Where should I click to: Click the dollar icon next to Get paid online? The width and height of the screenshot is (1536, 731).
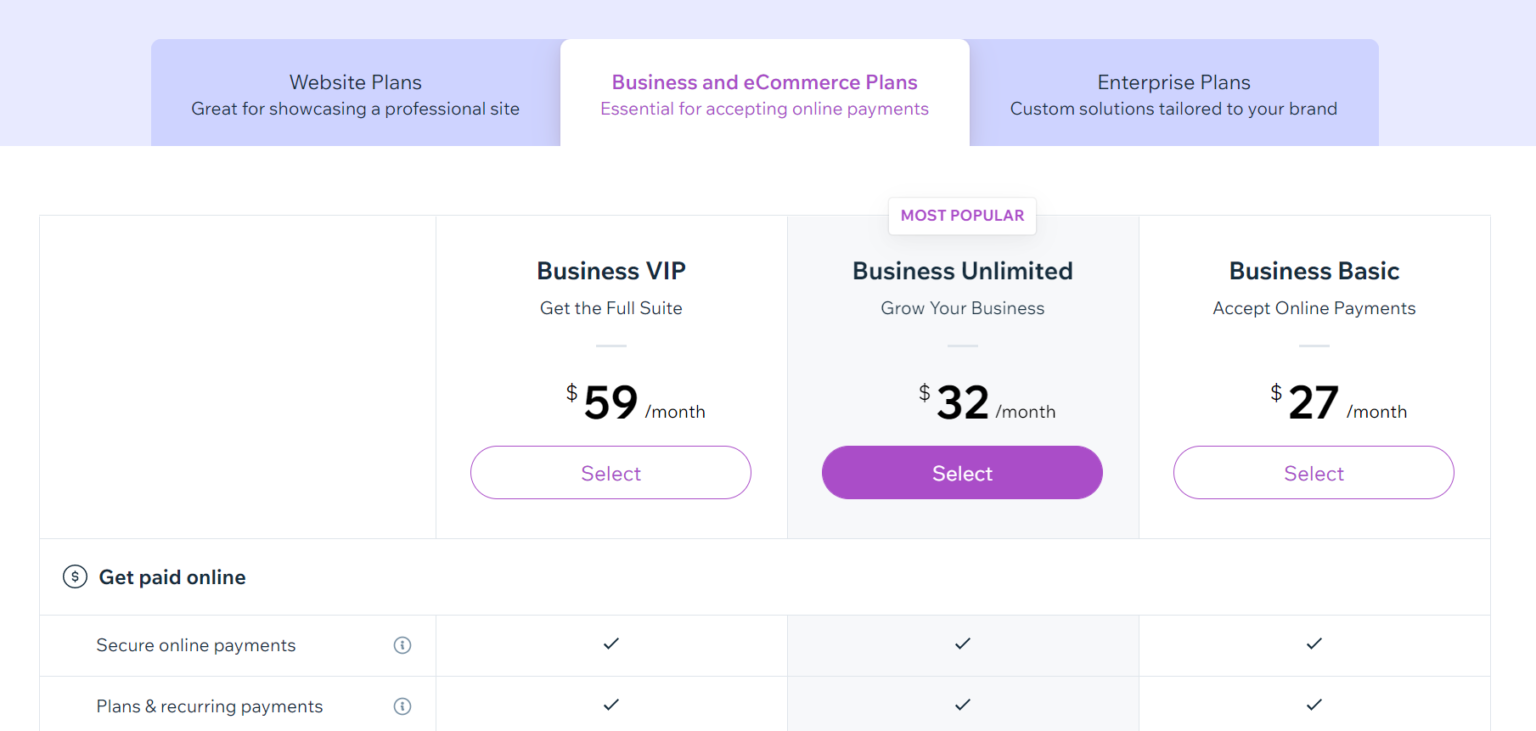(75, 577)
